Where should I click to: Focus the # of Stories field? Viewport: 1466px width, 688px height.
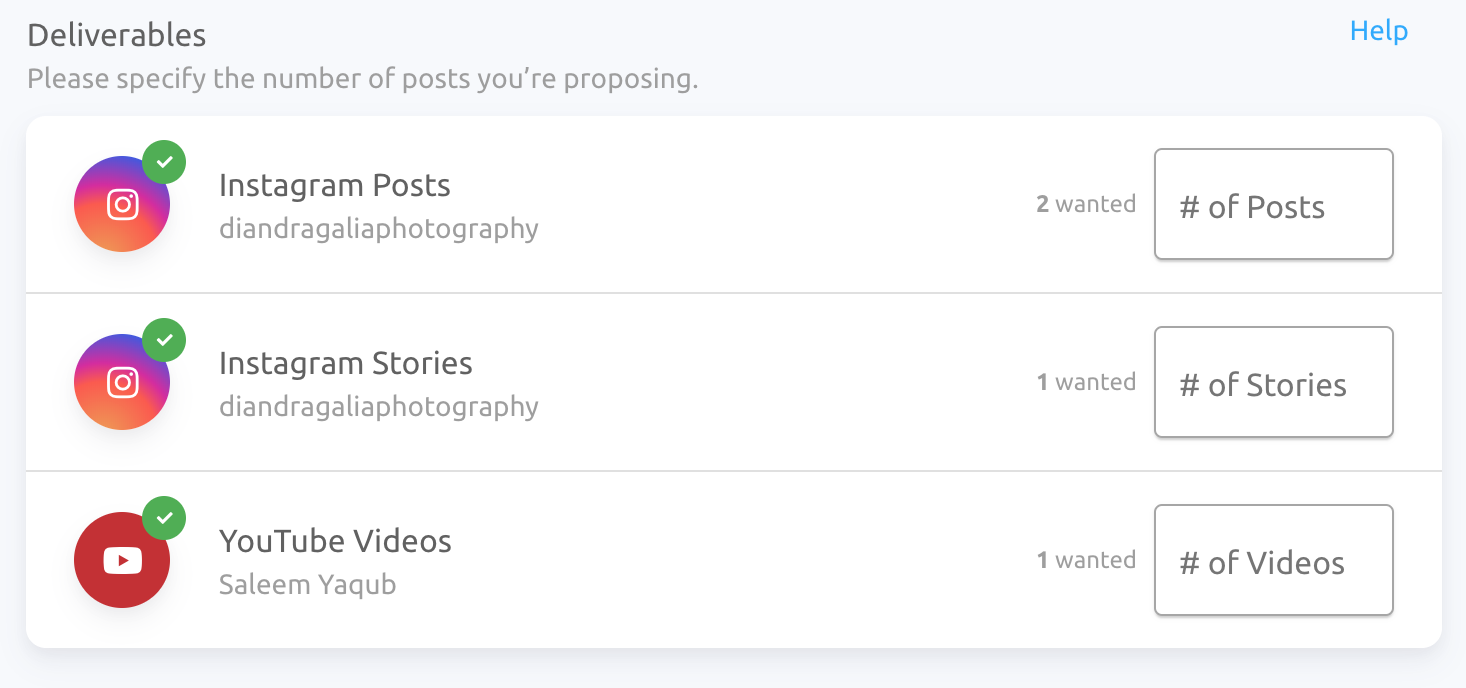pos(1274,382)
